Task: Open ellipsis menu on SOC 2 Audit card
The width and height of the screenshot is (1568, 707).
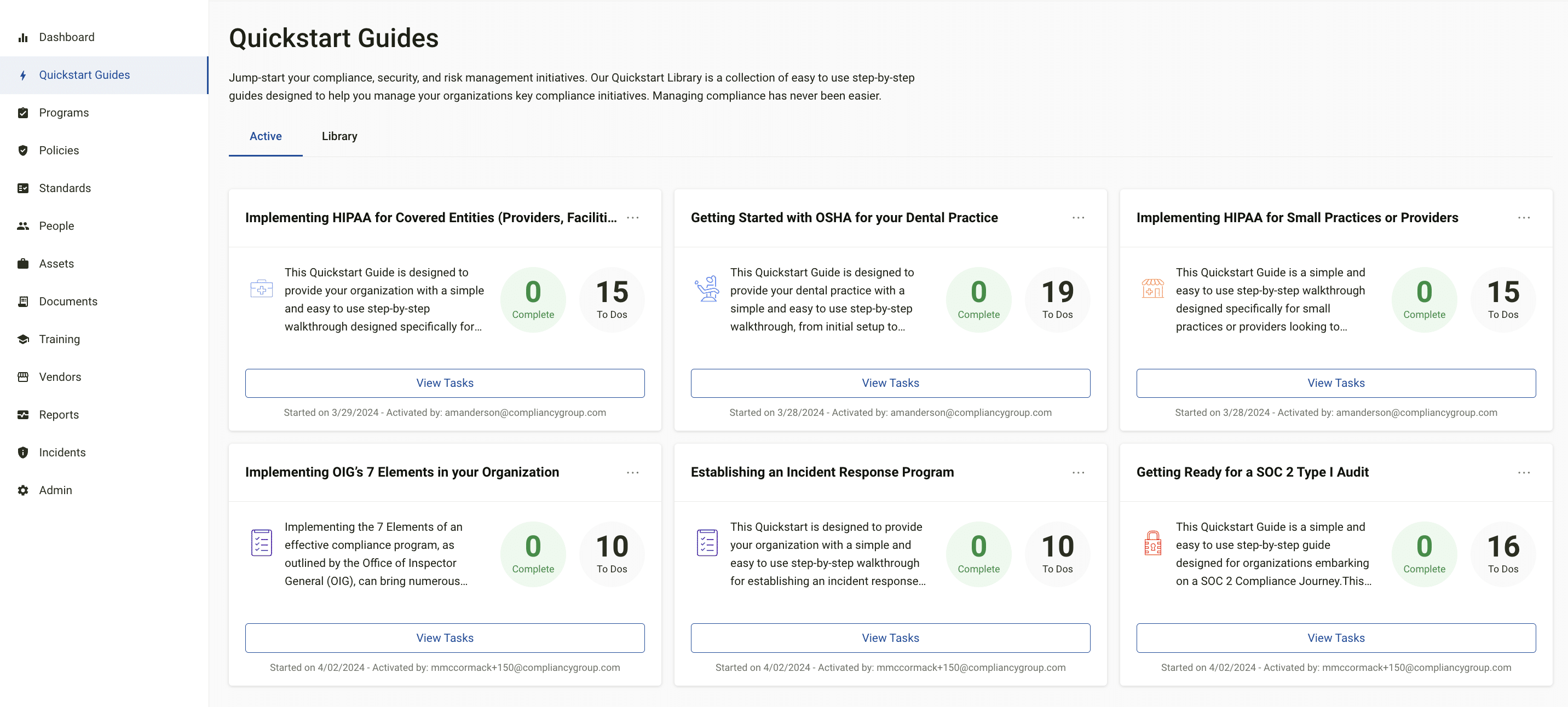Action: 1524,472
